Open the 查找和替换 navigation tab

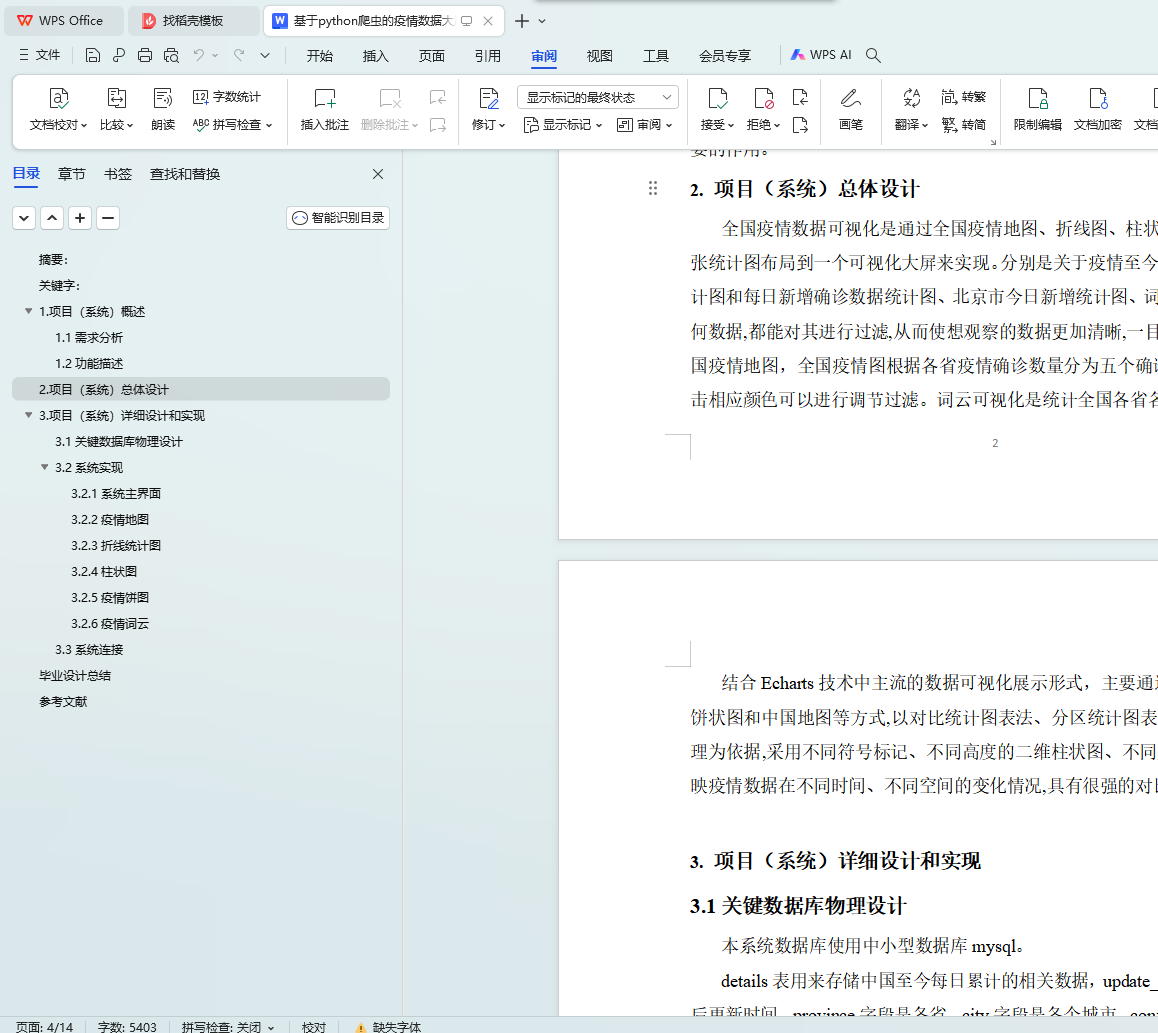point(185,174)
